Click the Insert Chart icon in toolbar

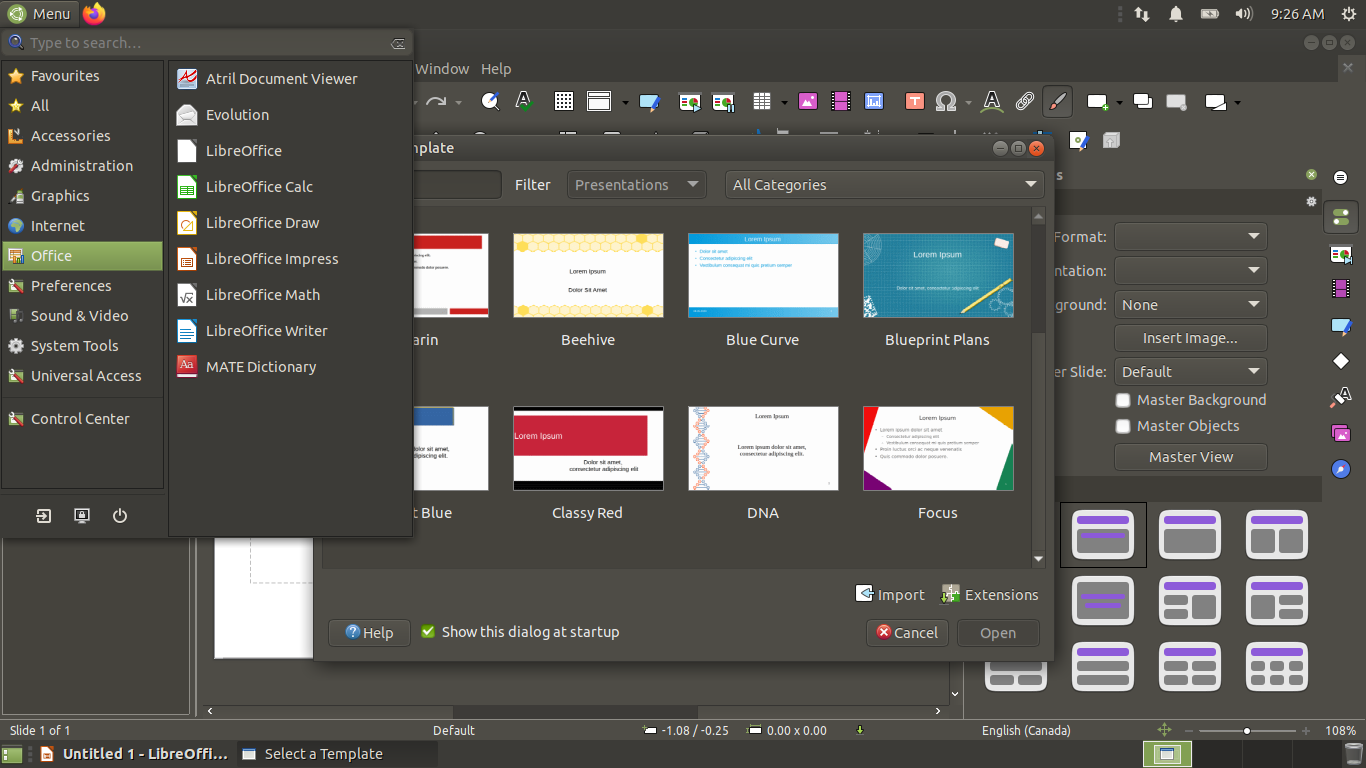[x=874, y=101]
